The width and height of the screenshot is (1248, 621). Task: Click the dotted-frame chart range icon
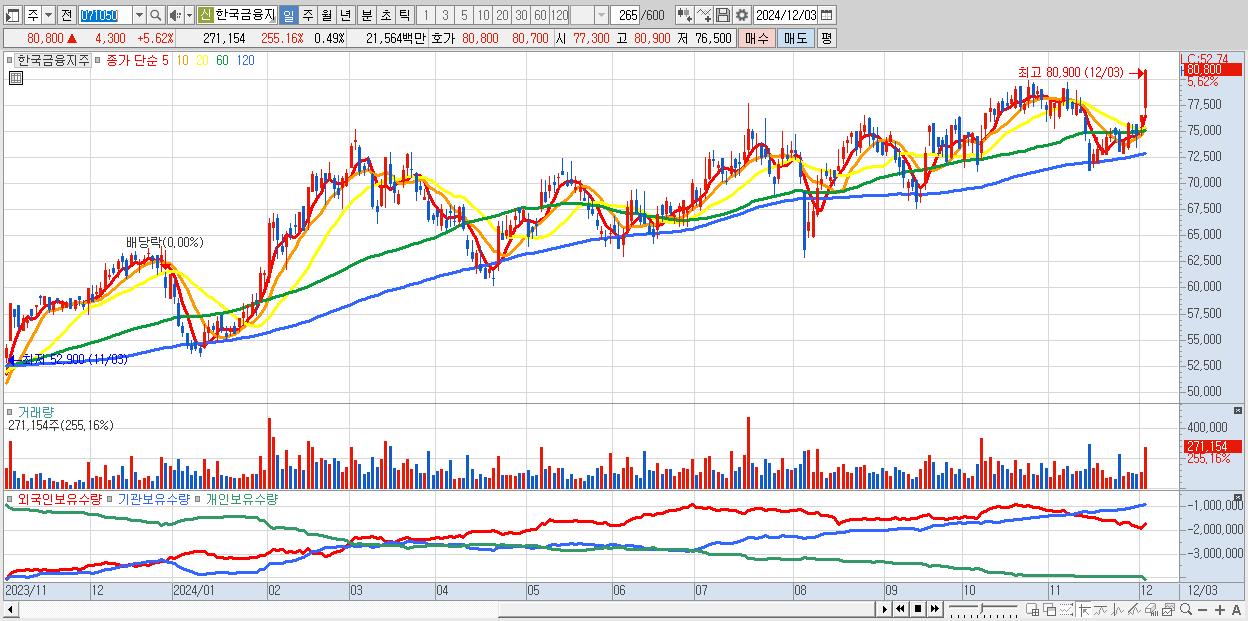coord(1066,610)
